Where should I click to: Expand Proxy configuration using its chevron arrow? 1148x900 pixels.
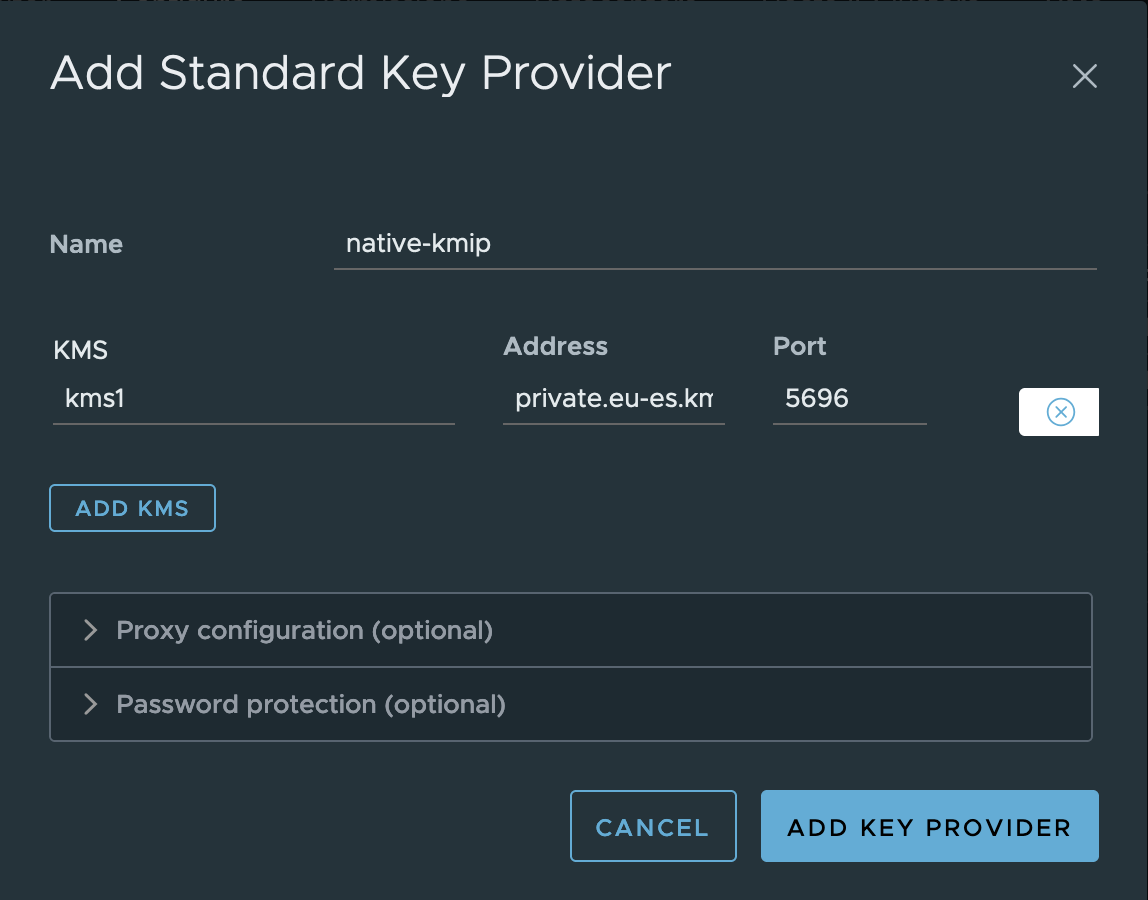pos(91,630)
